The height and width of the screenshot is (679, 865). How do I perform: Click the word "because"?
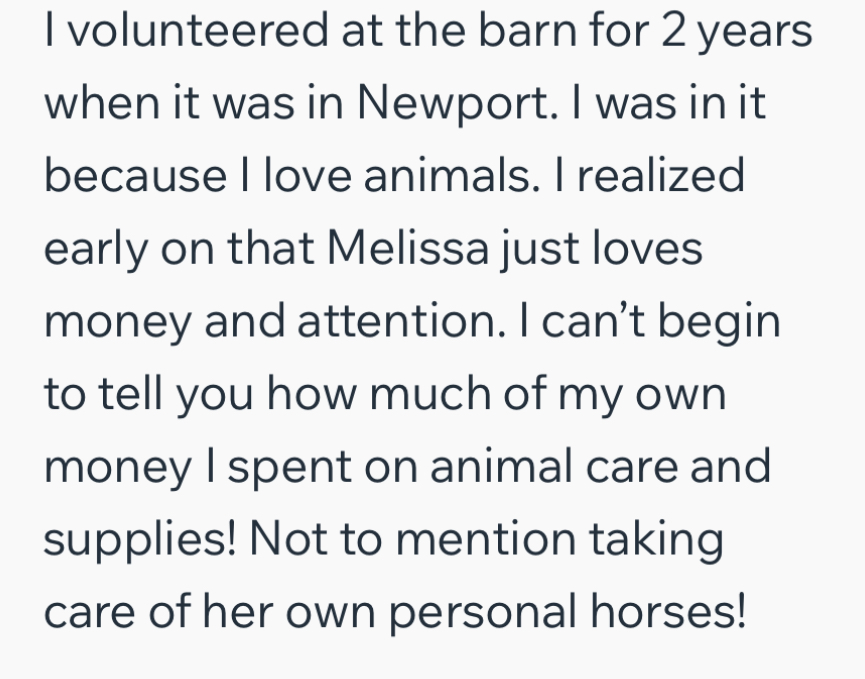121,176
